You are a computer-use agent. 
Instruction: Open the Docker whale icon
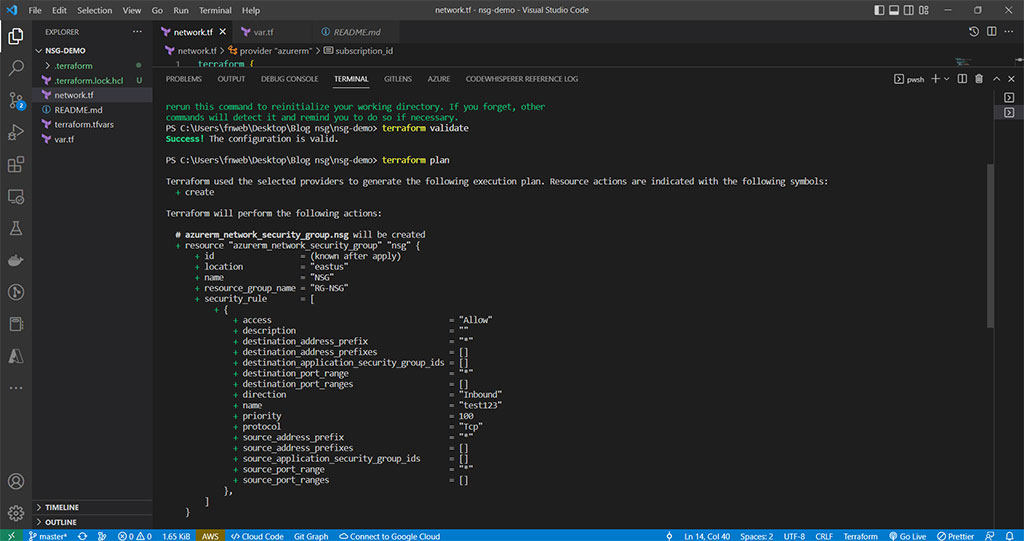coord(16,260)
